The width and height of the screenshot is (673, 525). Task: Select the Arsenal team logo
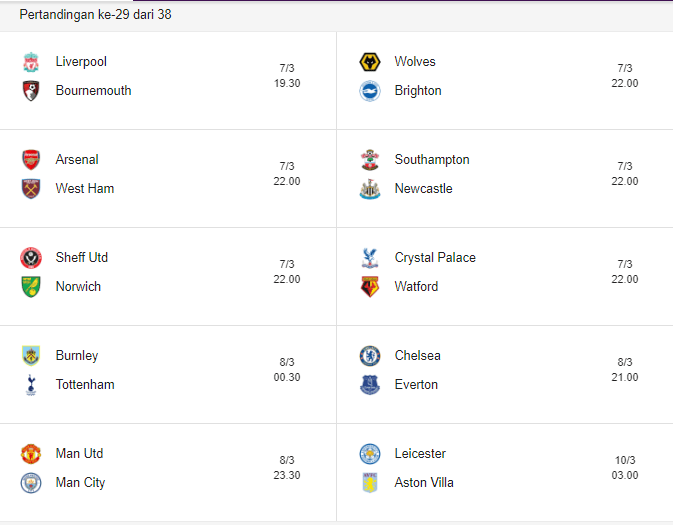point(31,160)
